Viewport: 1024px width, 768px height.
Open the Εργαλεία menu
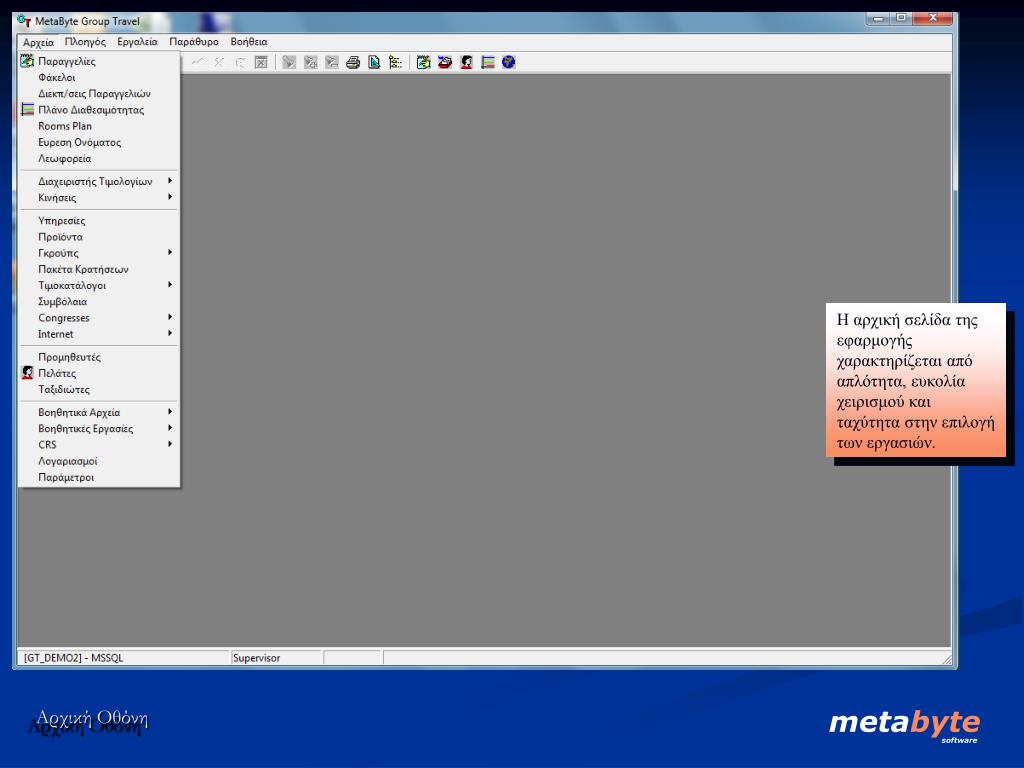(x=138, y=42)
